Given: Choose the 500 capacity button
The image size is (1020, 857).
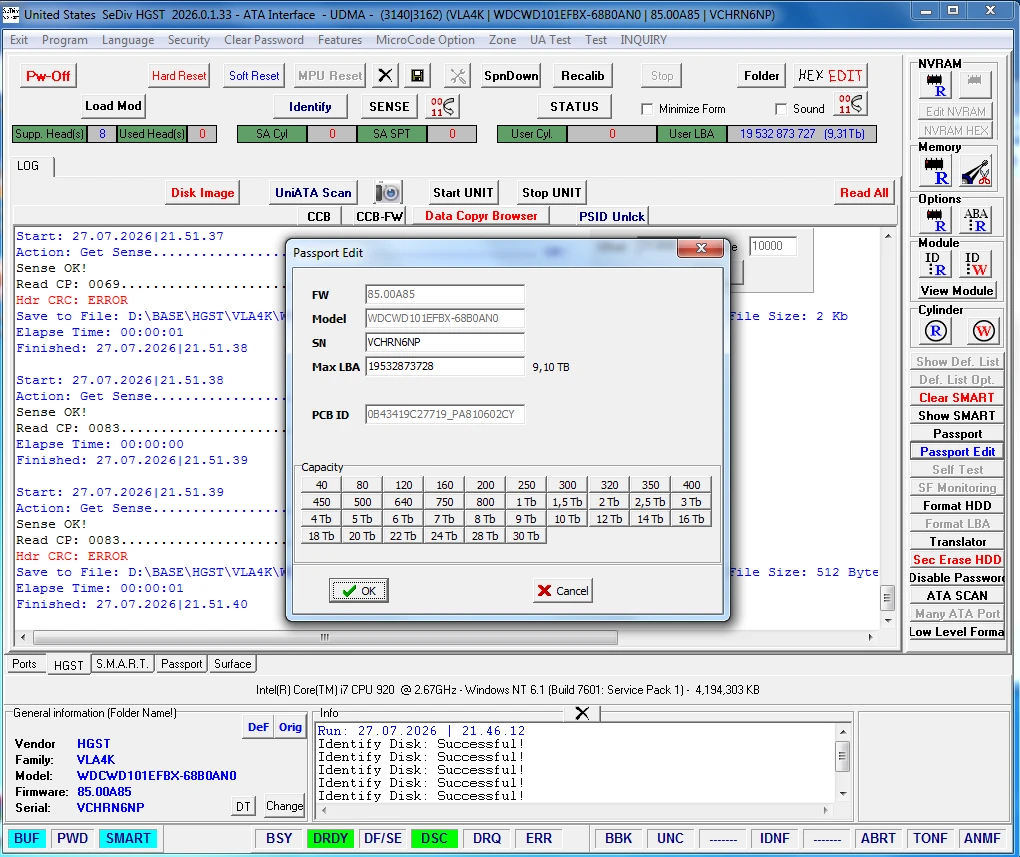Looking at the screenshot, I should coord(362,502).
